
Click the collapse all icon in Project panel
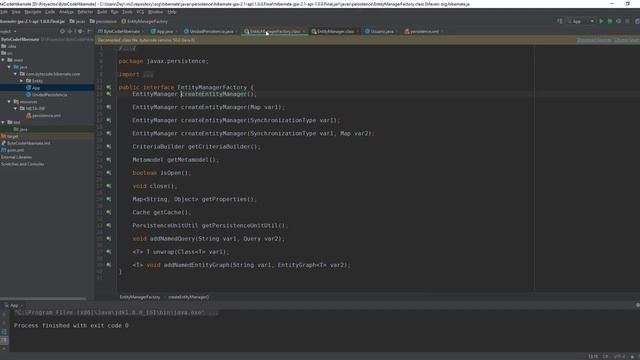[71, 31]
